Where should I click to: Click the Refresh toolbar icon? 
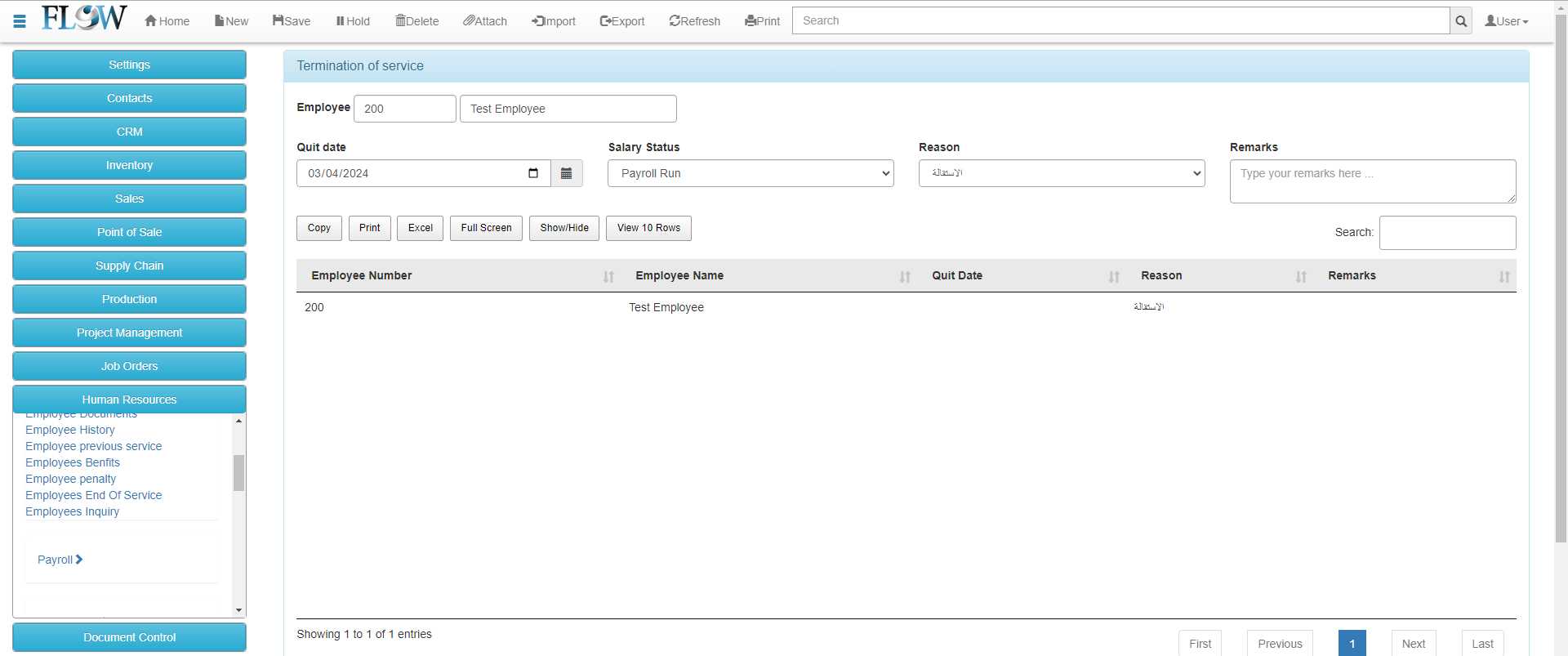[x=675, y=20]
